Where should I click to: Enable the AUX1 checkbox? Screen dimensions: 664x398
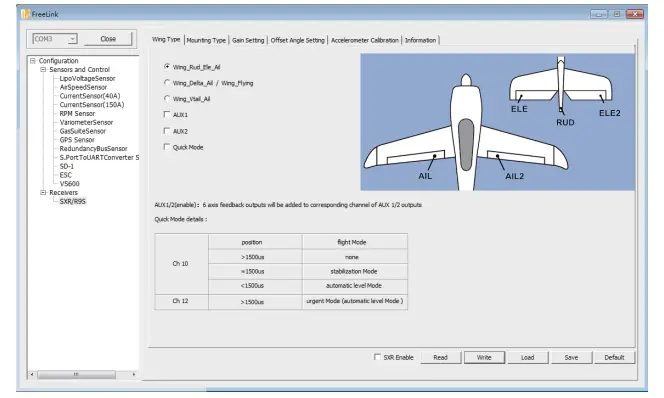[x=167, y=114]
